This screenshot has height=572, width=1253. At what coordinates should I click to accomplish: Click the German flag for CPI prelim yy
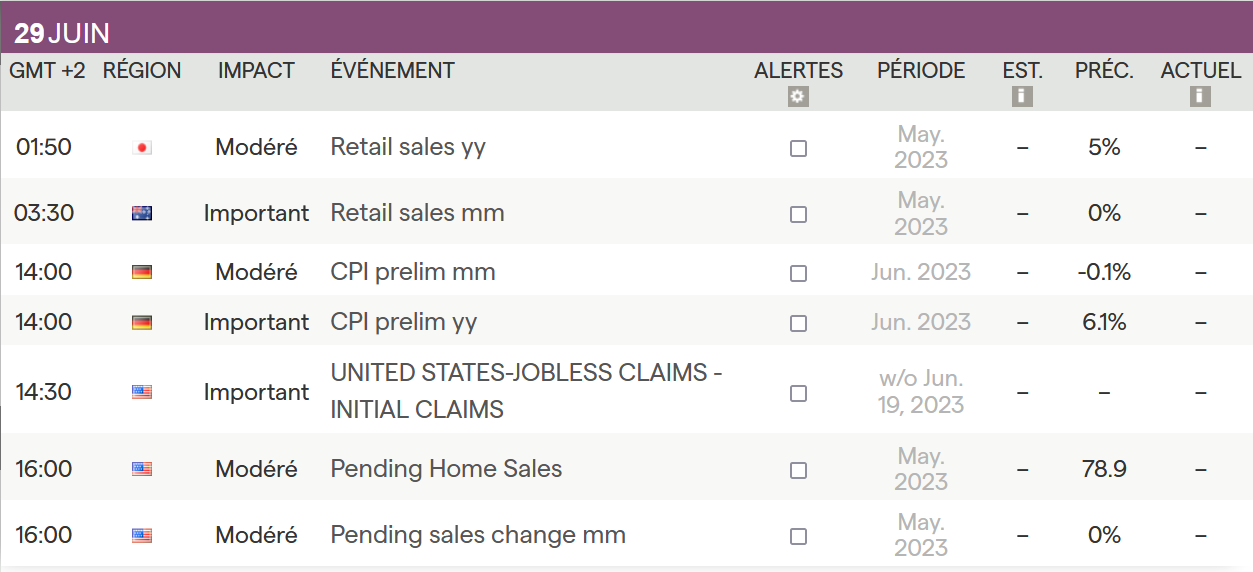pyautogui.click(x=142, y=323)
